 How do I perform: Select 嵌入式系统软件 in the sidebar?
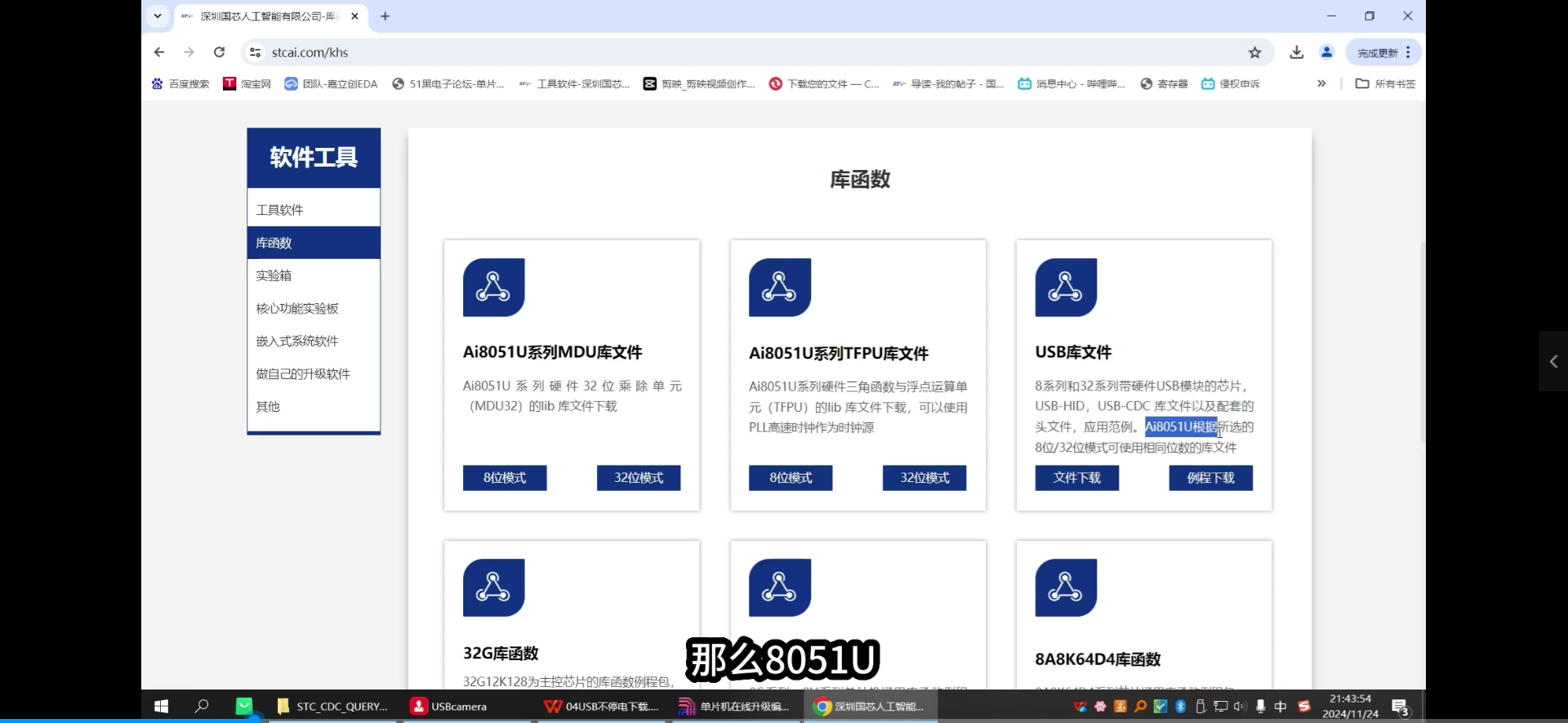314,341
